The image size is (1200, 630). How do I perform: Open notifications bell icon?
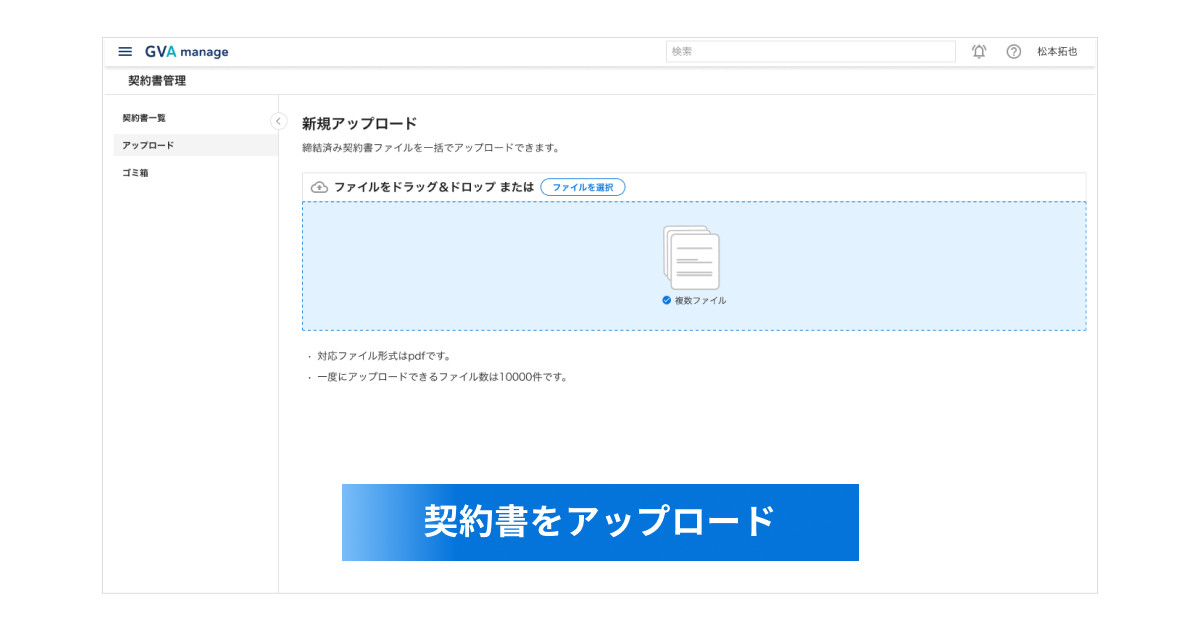pyautogui.click(x=979, y=52)
